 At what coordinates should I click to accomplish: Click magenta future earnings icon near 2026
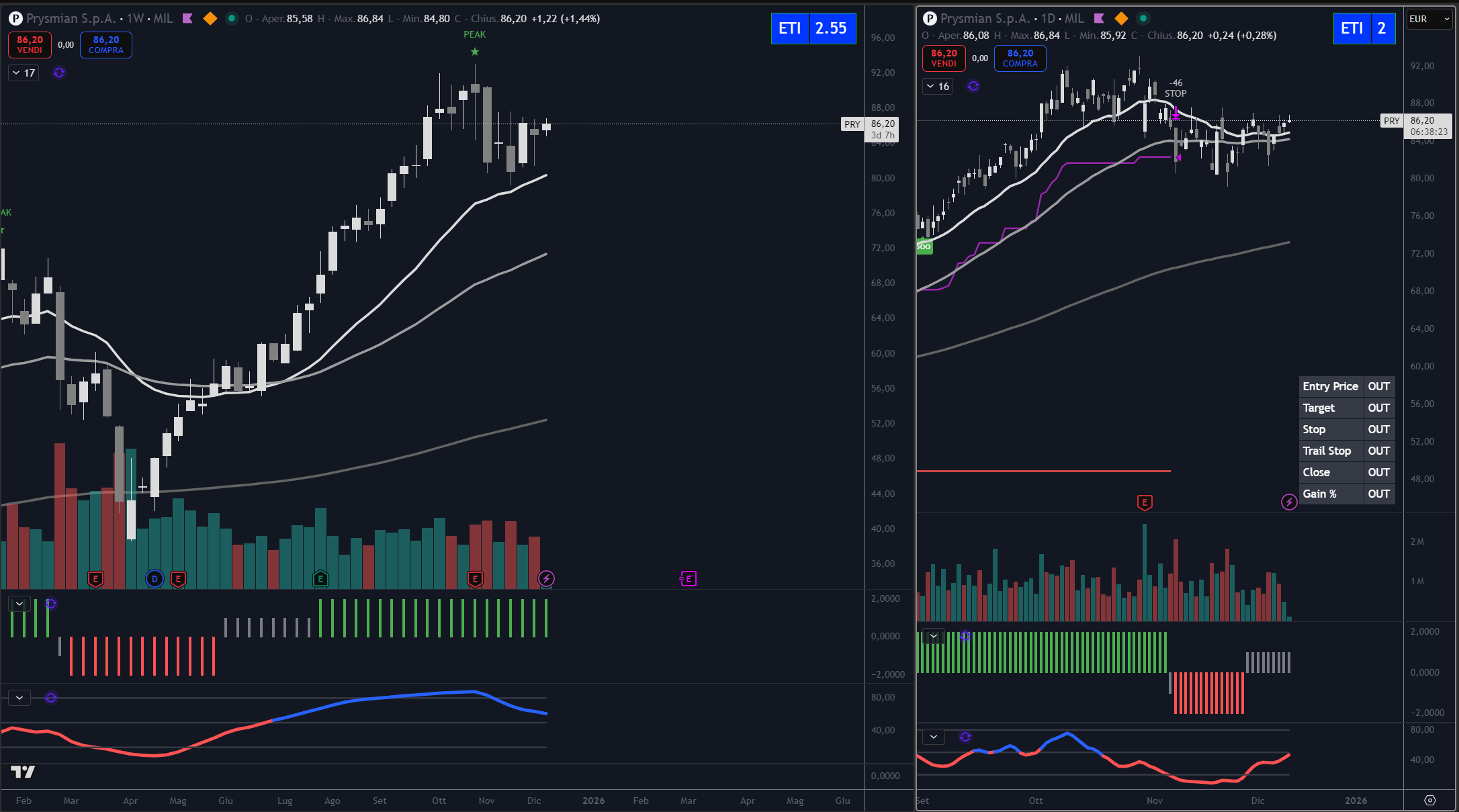coord(689,578)
